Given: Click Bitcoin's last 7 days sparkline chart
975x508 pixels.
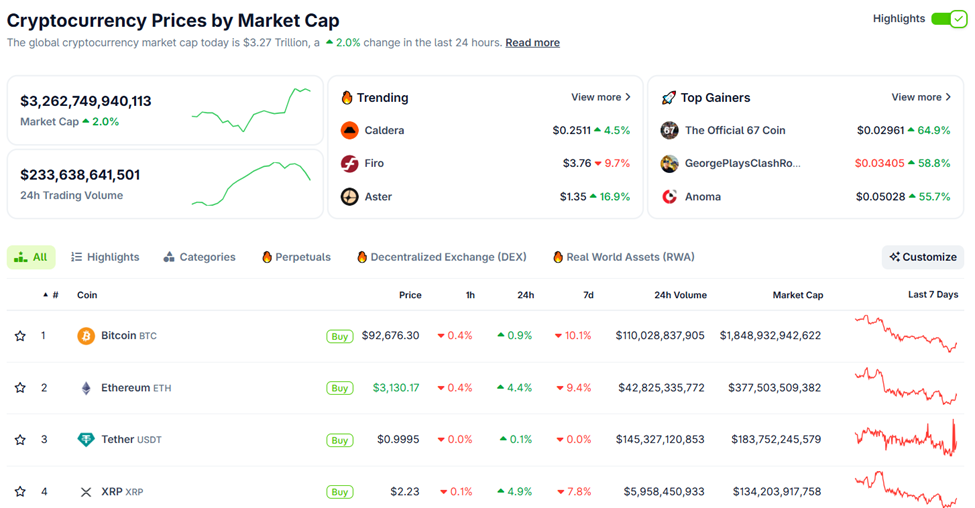Looking at the screenshot, I should click(x=906, y=334).
